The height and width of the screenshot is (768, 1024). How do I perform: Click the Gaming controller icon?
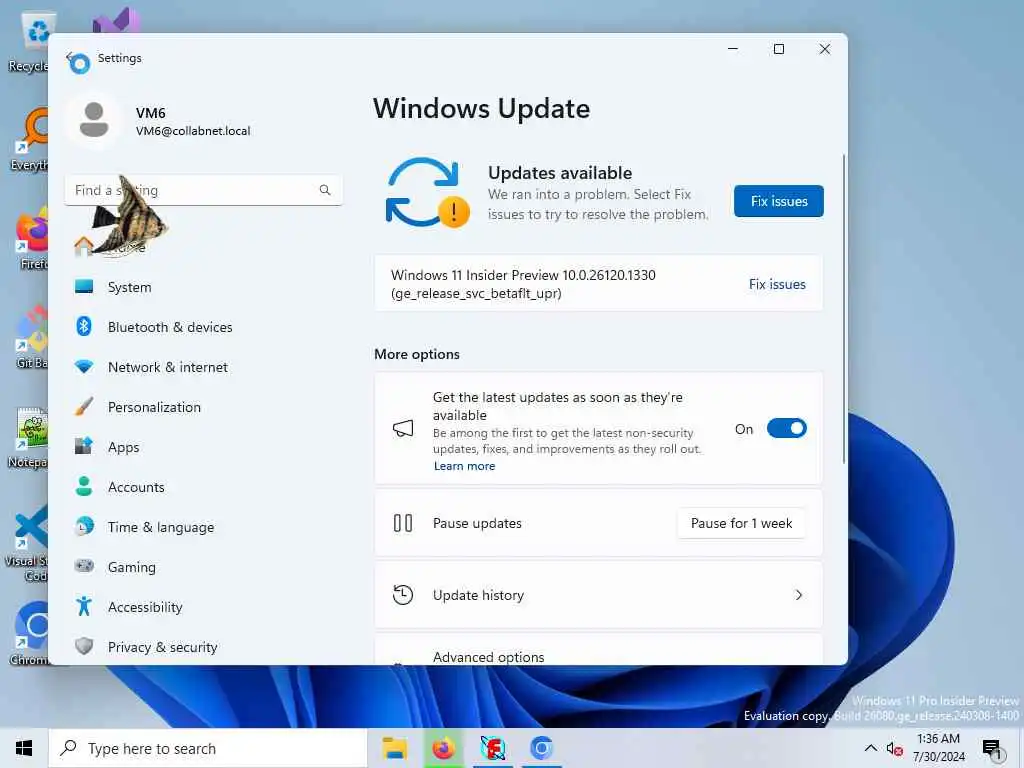[84, 566]
